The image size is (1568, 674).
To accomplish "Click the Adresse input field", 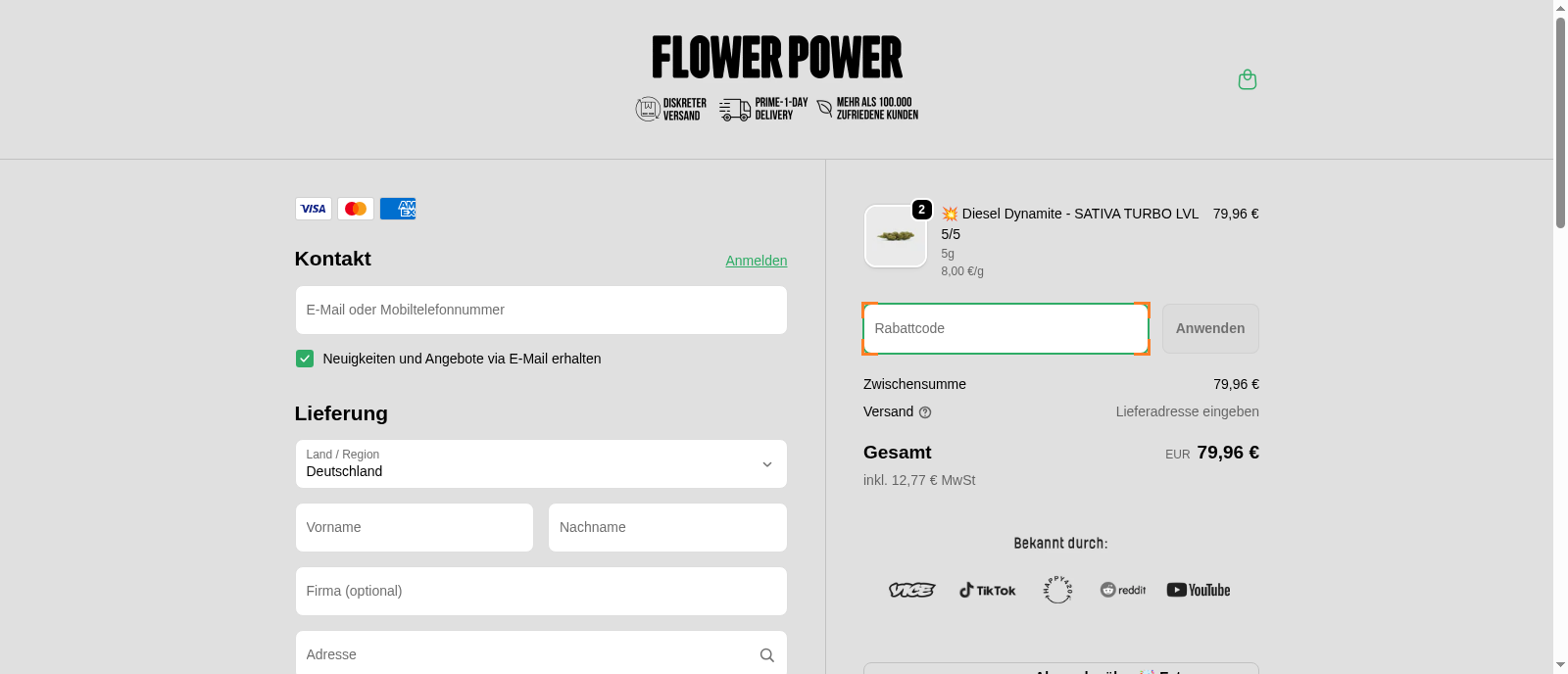I will 541,654.
